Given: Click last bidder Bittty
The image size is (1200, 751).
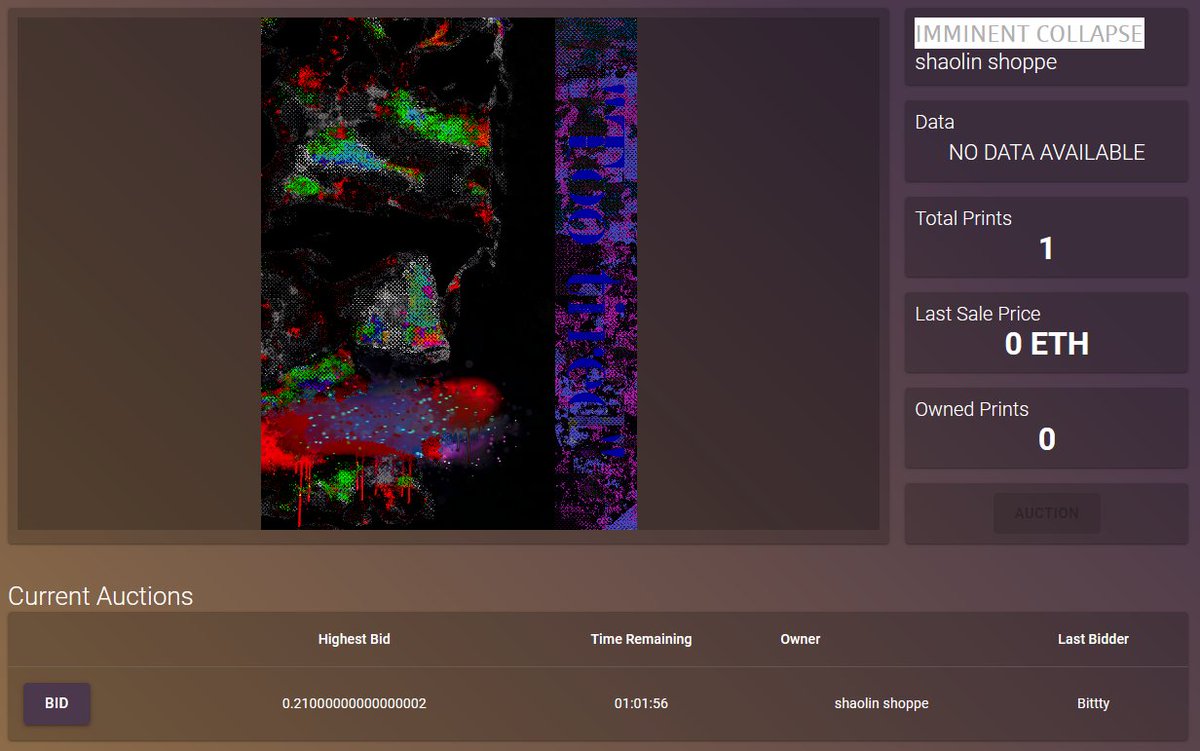Looking at the screenshot, I should pyautogui.click(x=1093, y=703).
